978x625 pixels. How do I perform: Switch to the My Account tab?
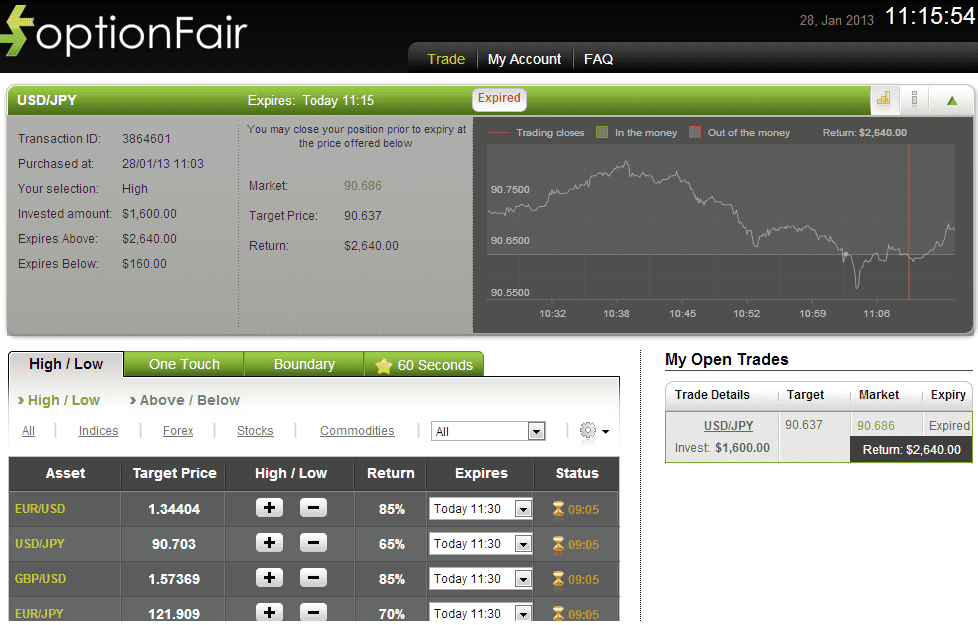pyautogui.click(x=524, y=59)
